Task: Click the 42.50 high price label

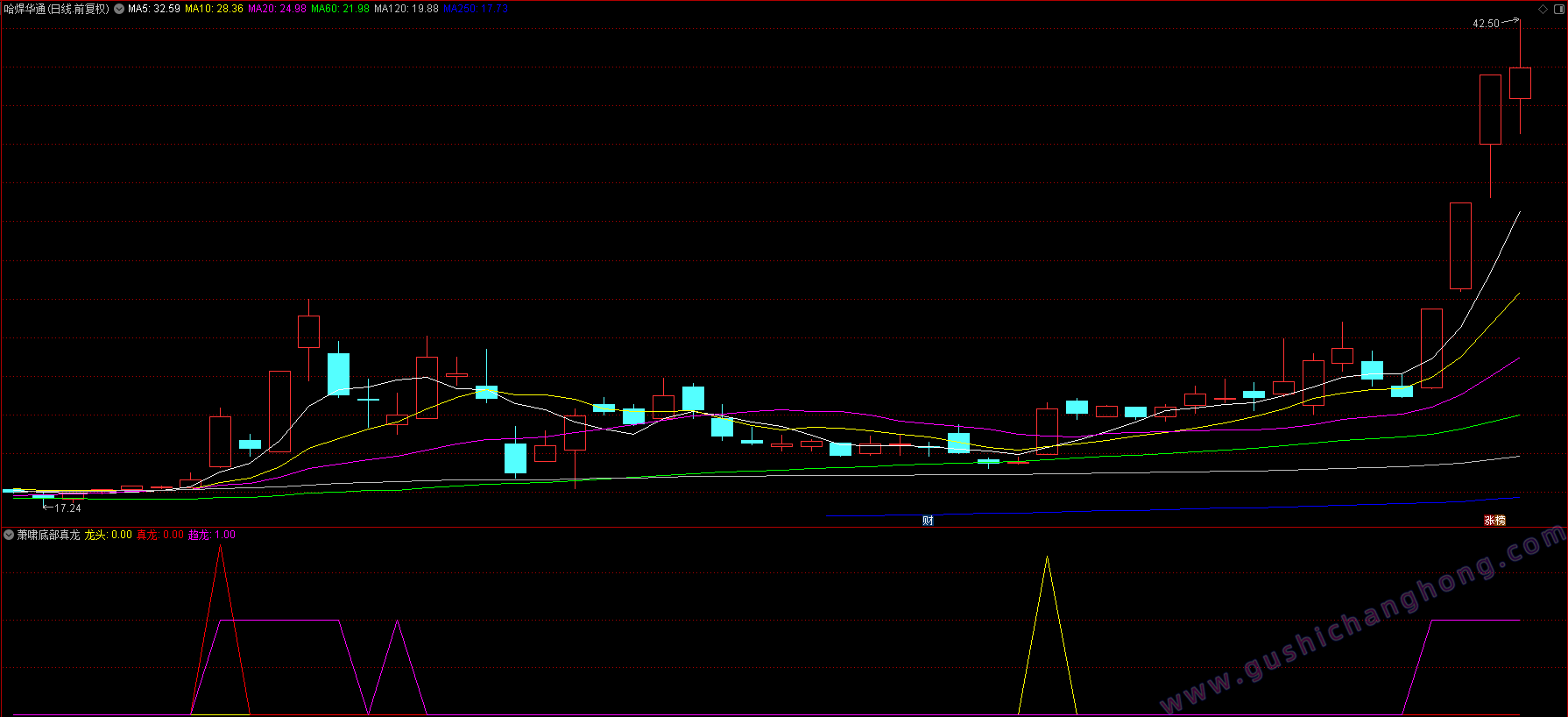Action: [x=1486, y=24]
